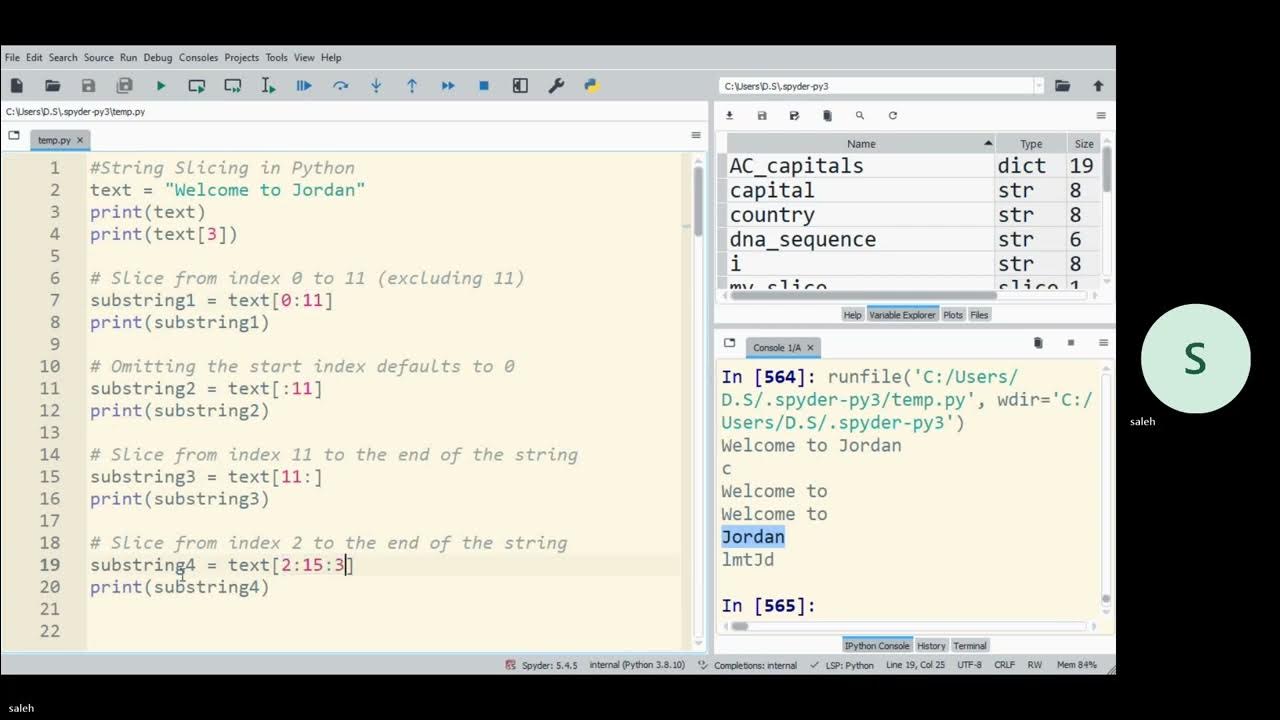Image resolution: width=1280 pixels, height=720 pixels.
Task: Select the AC_capitals variable row
Action: pos(913,166)
